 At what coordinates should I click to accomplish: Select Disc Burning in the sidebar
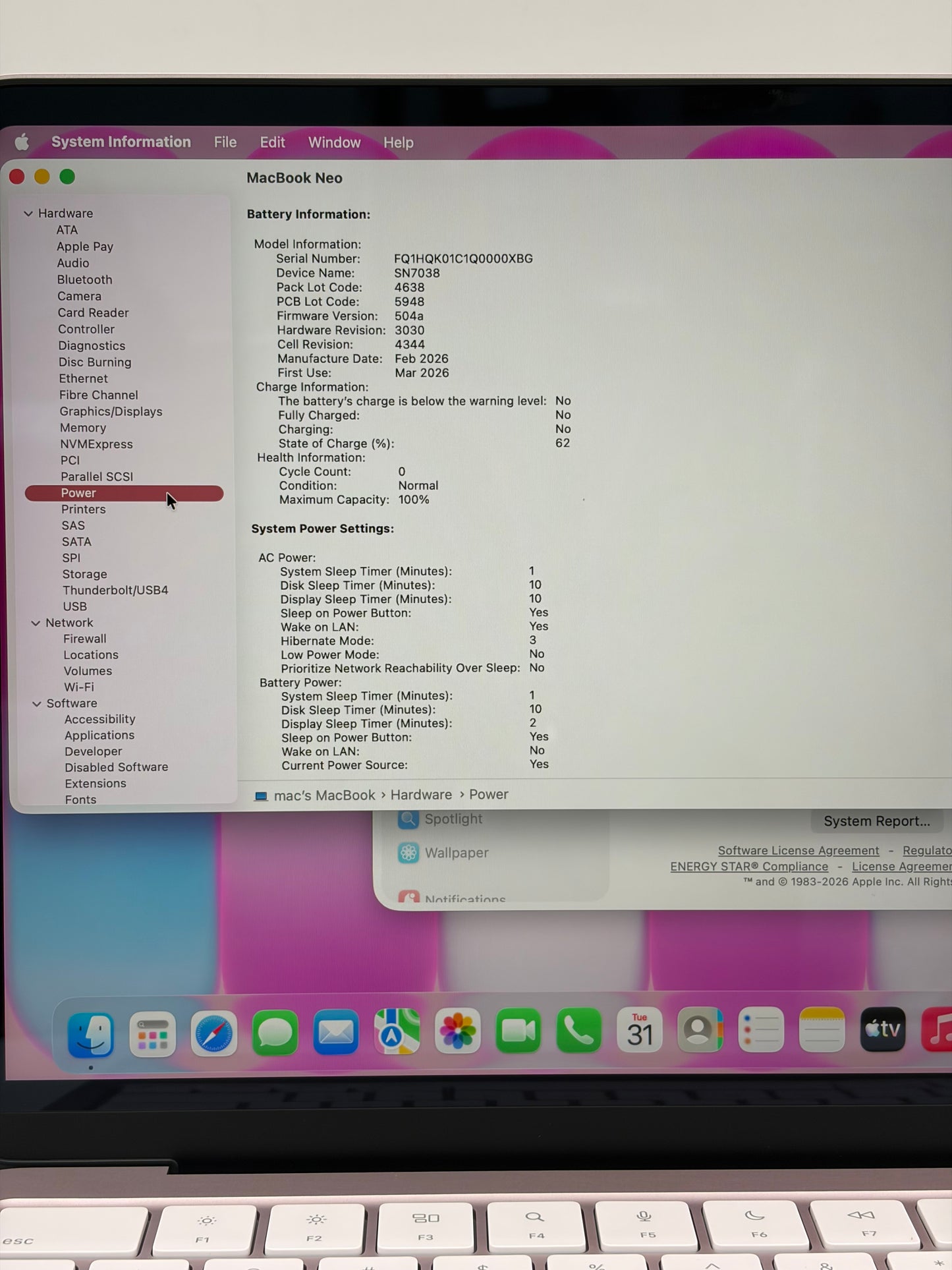95,362
